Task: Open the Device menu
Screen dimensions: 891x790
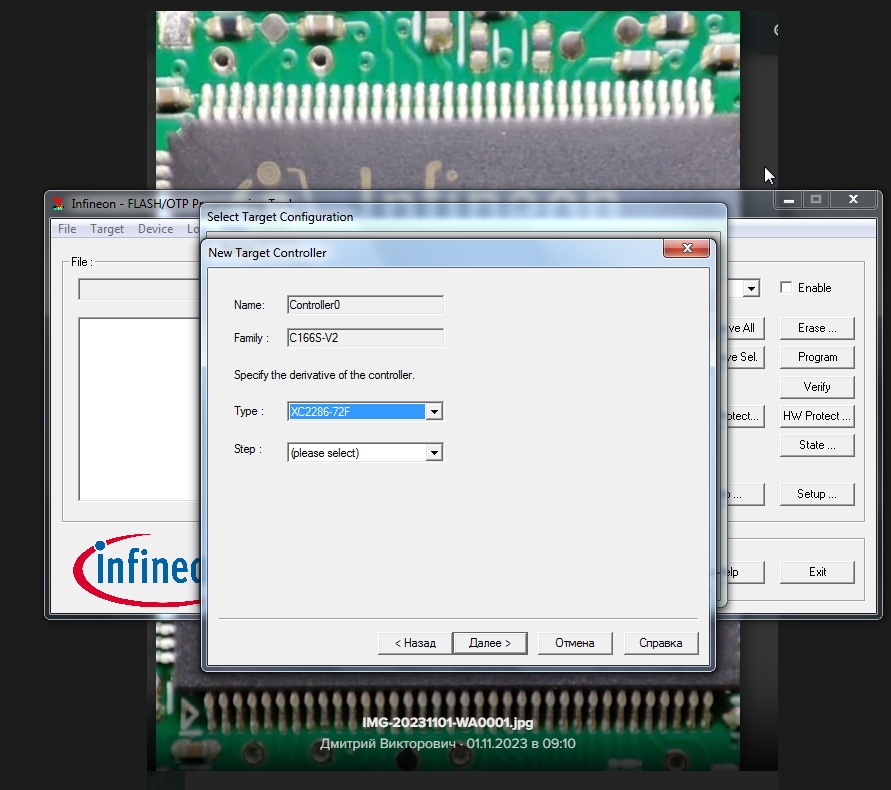Action: 155,229
